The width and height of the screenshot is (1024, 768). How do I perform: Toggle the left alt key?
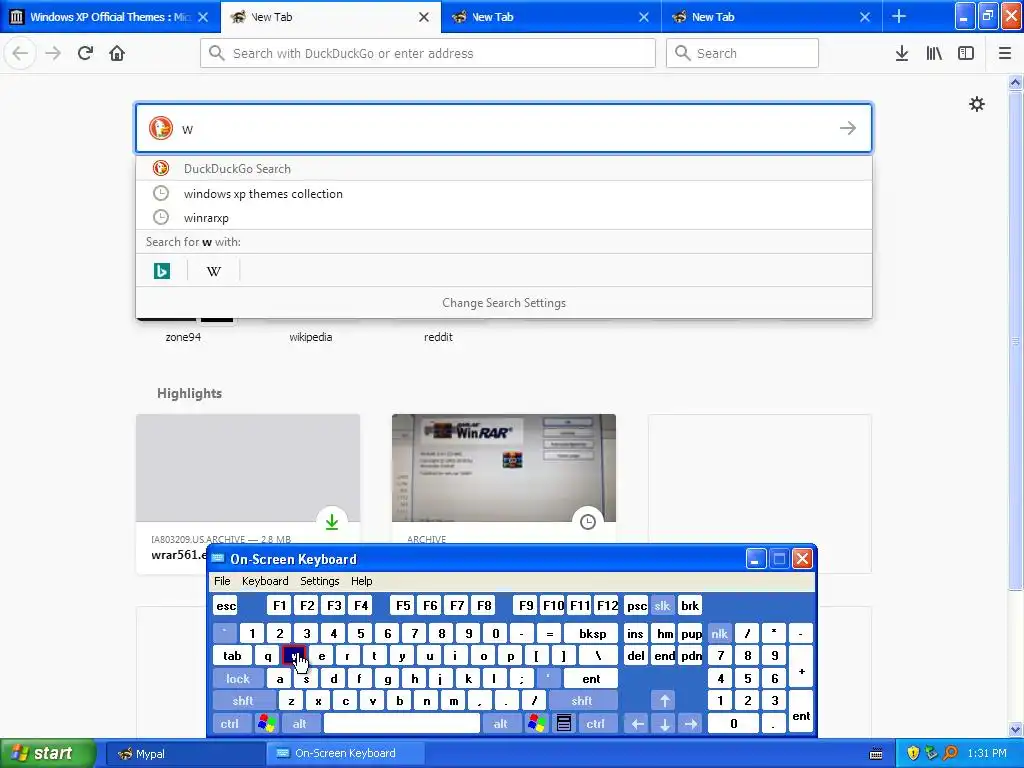point(300,724)
